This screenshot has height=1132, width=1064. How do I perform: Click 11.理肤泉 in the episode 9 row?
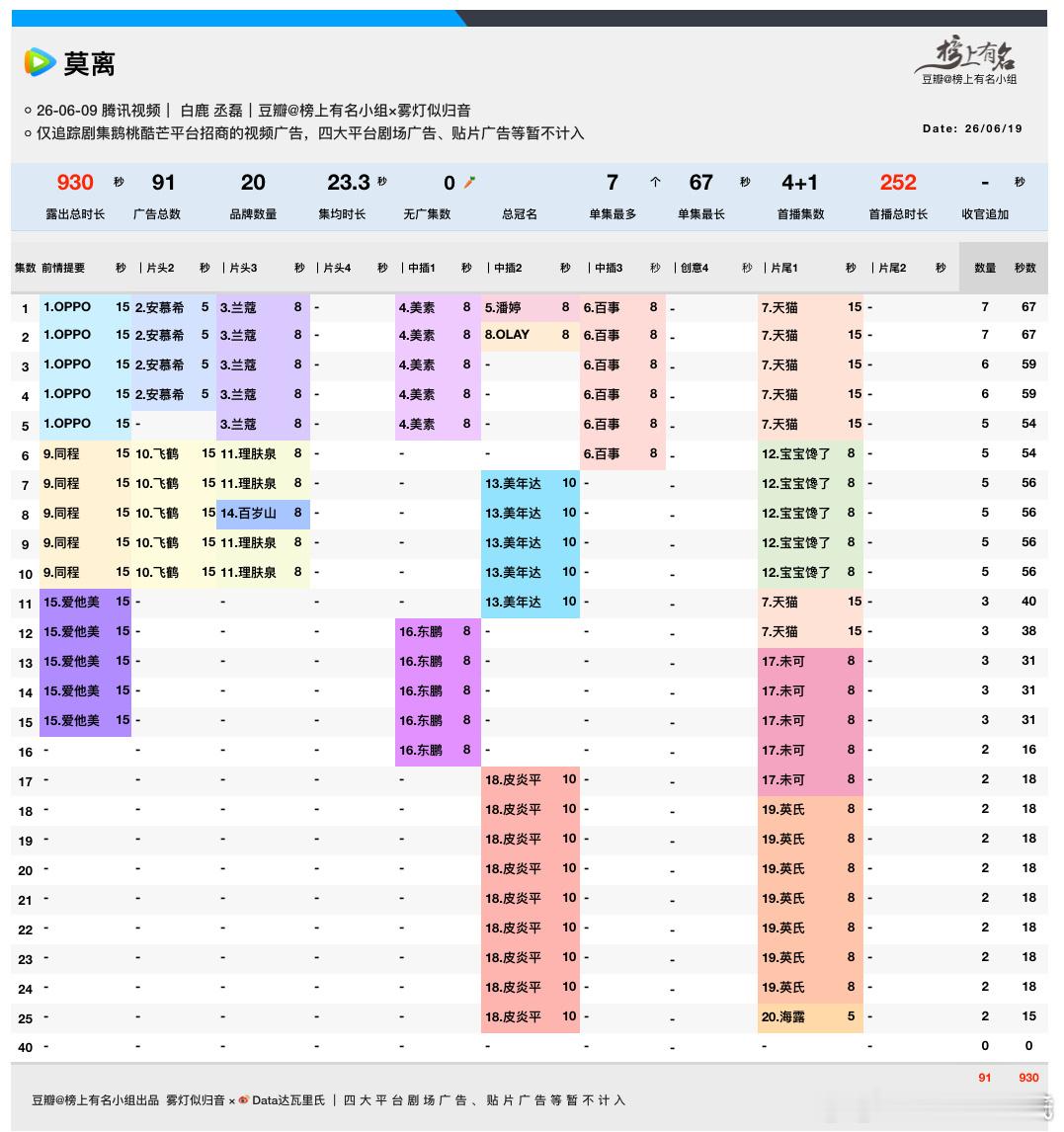[x=248, y=543]
